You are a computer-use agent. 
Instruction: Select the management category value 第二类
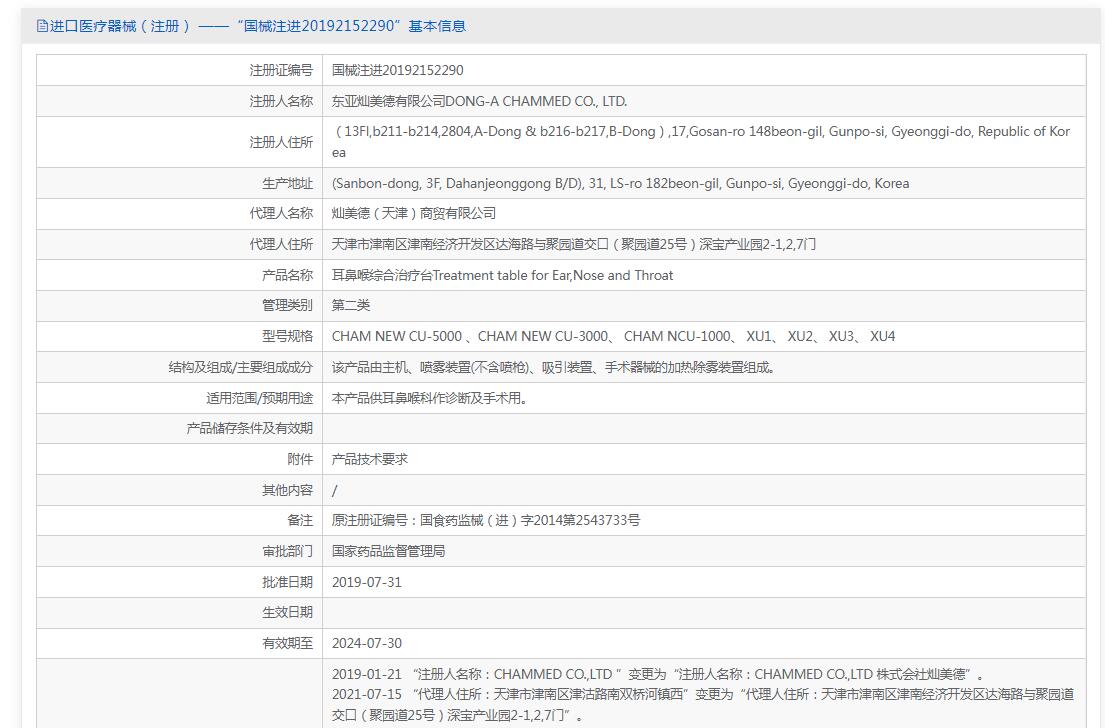coord(351,305)
